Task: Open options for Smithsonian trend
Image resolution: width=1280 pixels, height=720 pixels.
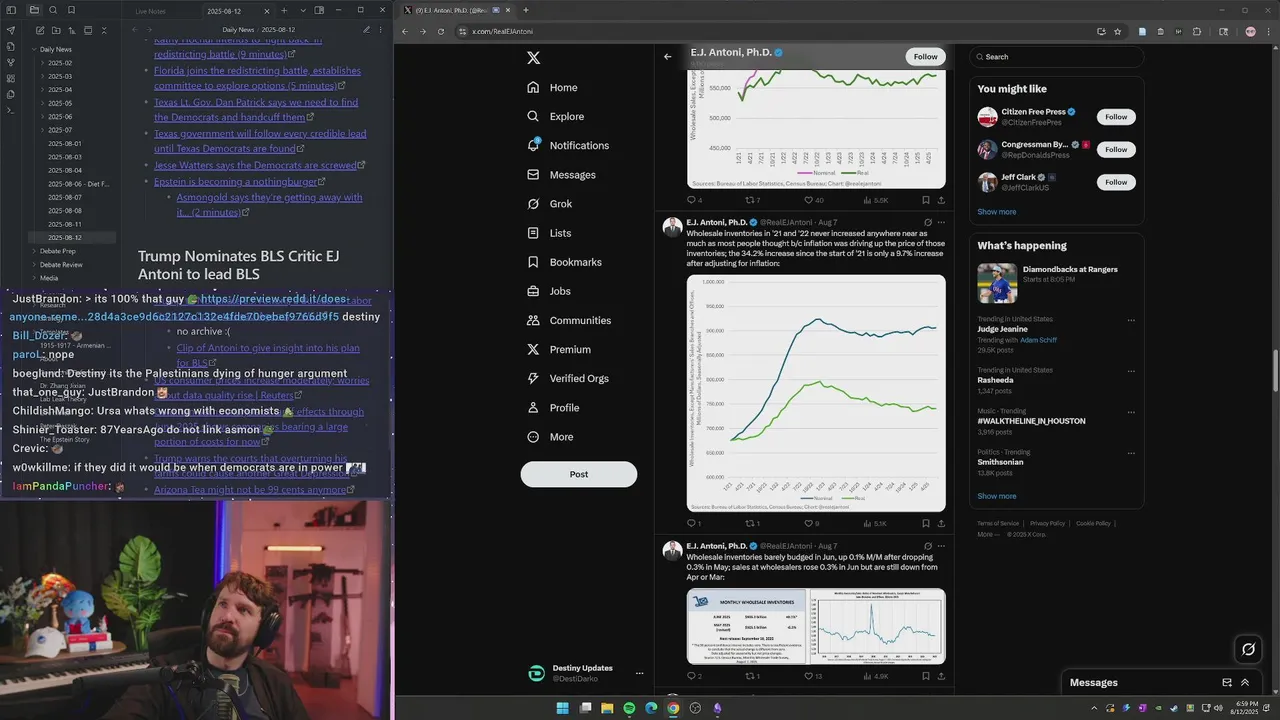Action: (x=1131, y=453)
